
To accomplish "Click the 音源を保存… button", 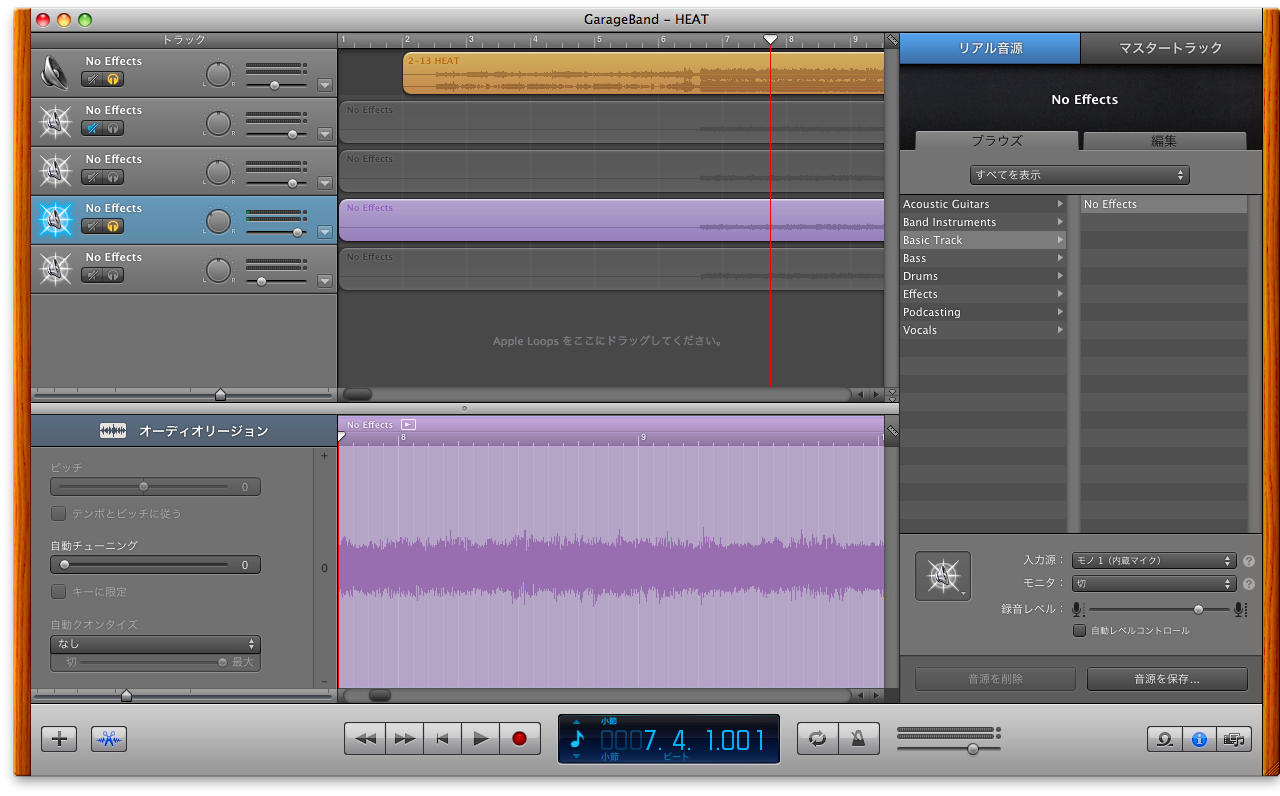I will 1167,679.
